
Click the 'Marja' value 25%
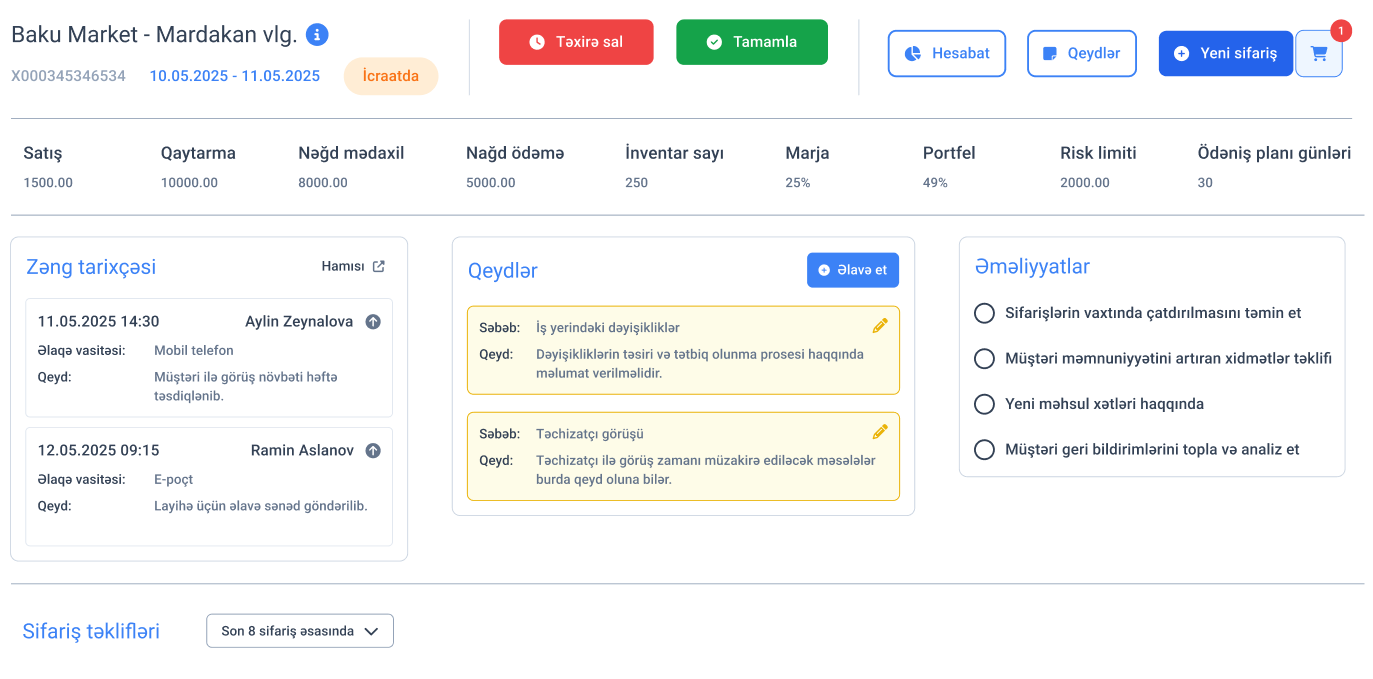[x=798, y=183]
